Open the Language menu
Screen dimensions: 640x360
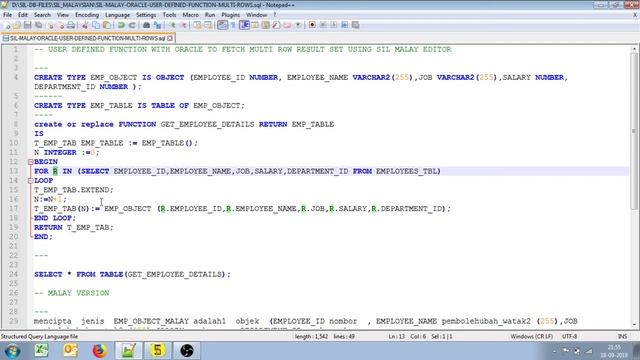coord(117,15)
